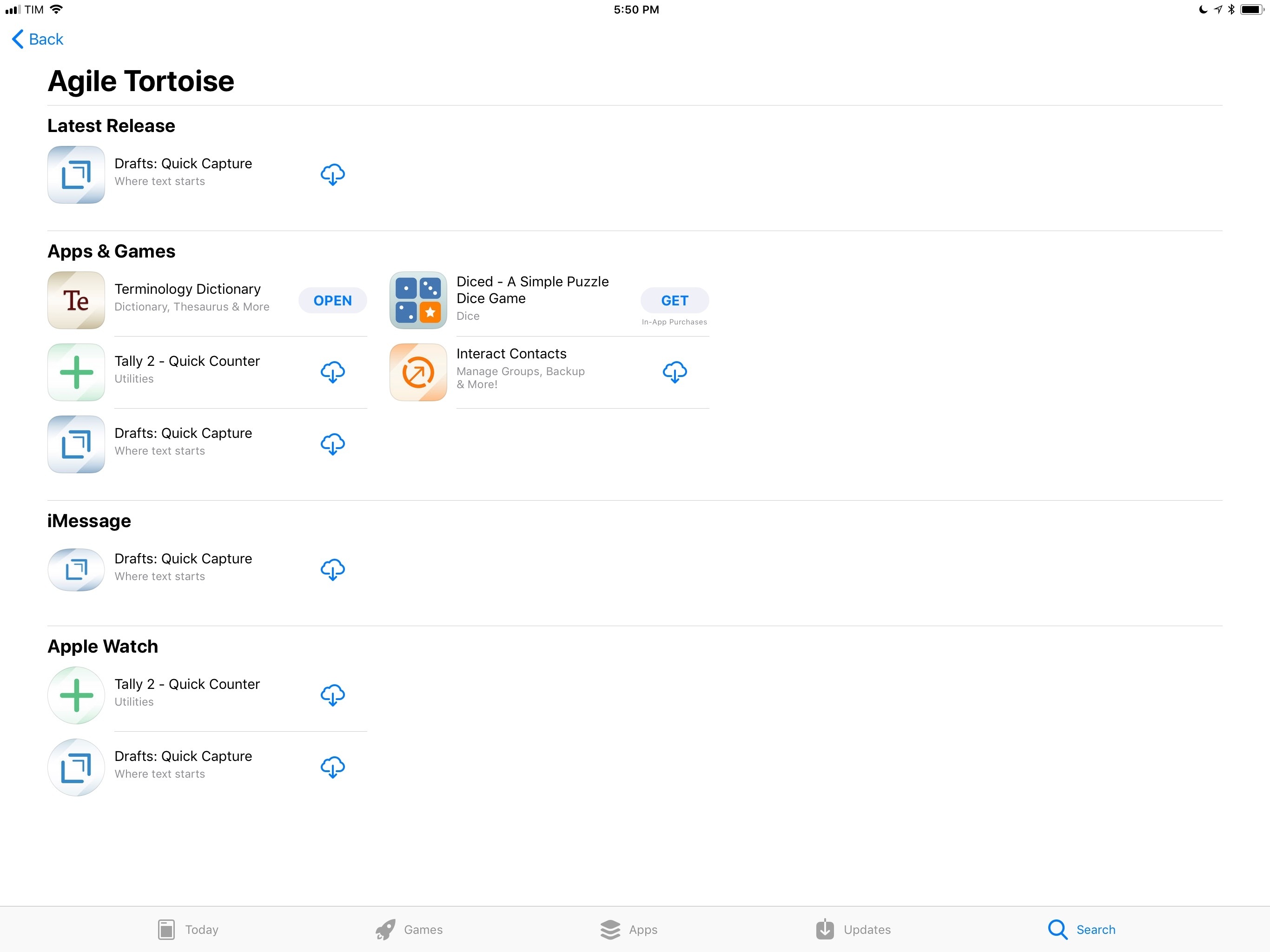The width and height of the screenshot is (1270, 952).
Task: Open 'Drafts: Quick Capture' title under Latest Release
Action: pos(183,164)
